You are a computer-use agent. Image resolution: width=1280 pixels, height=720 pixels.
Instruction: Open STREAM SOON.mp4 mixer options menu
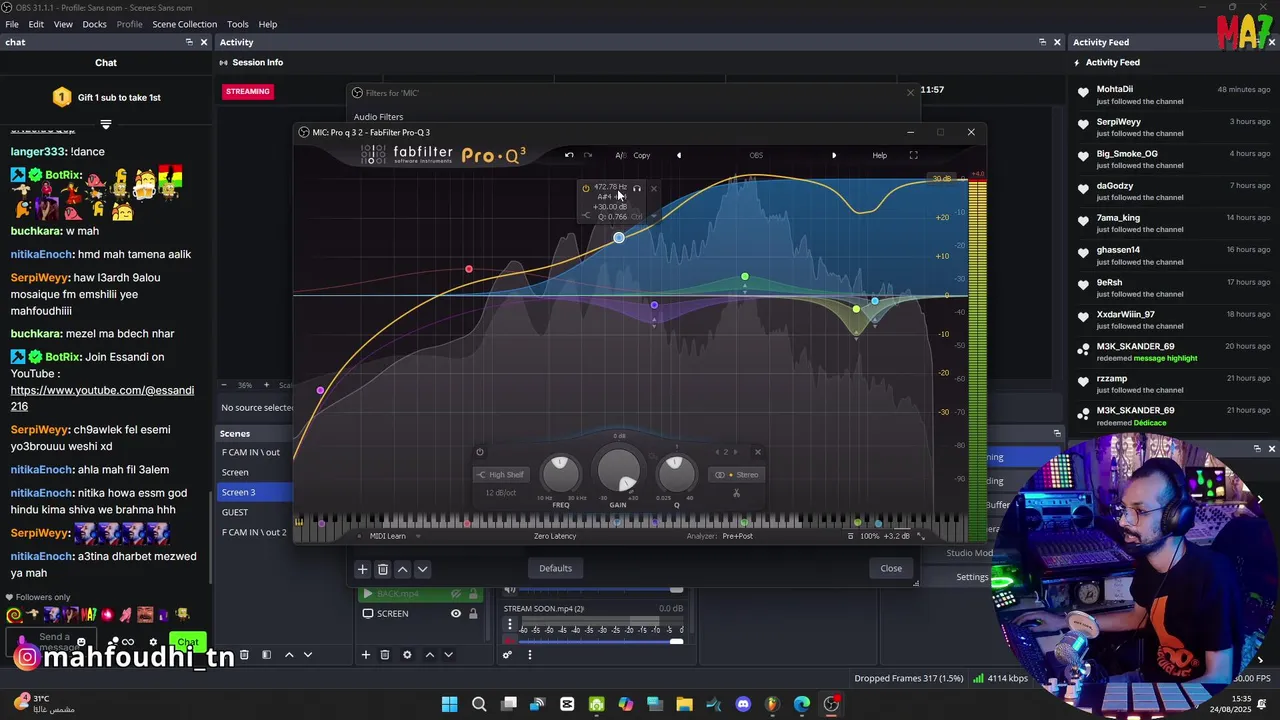pos(509,624)
